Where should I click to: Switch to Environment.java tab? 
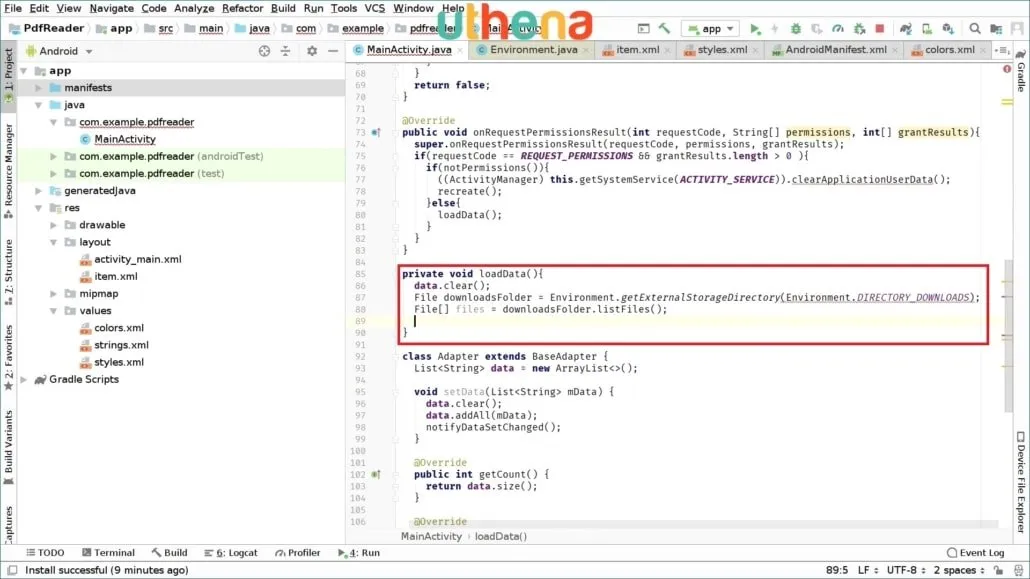pos(533,49)
